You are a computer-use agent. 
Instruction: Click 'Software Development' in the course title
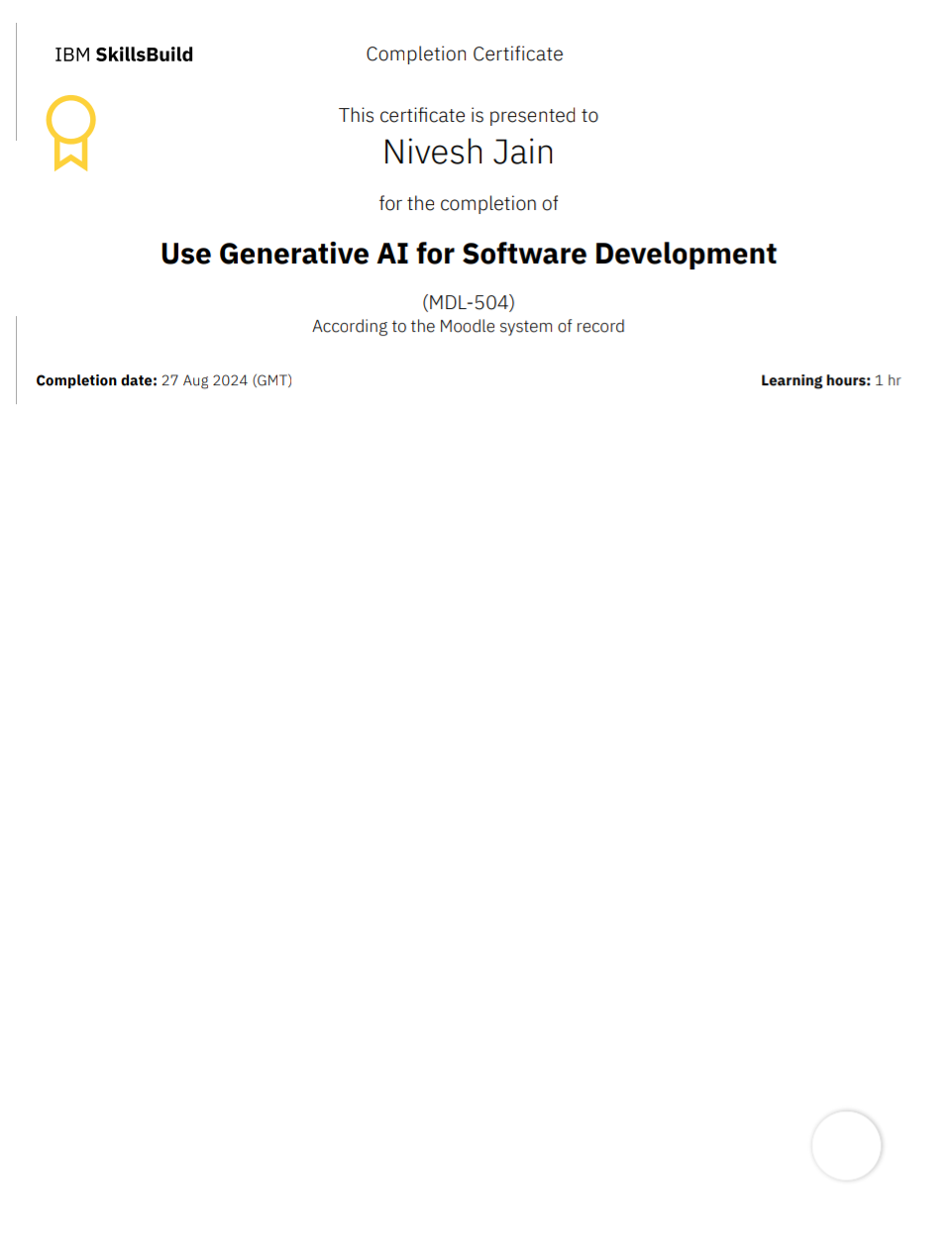click(x=619, y=255)
